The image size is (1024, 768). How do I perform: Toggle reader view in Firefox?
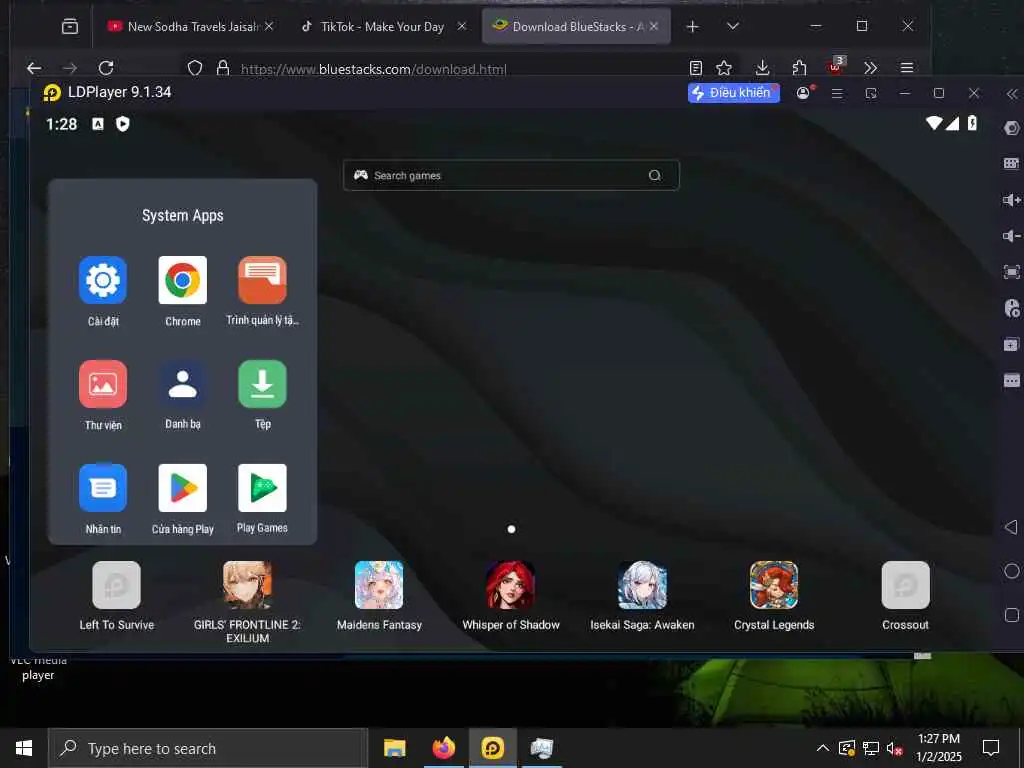coord(696,68)
